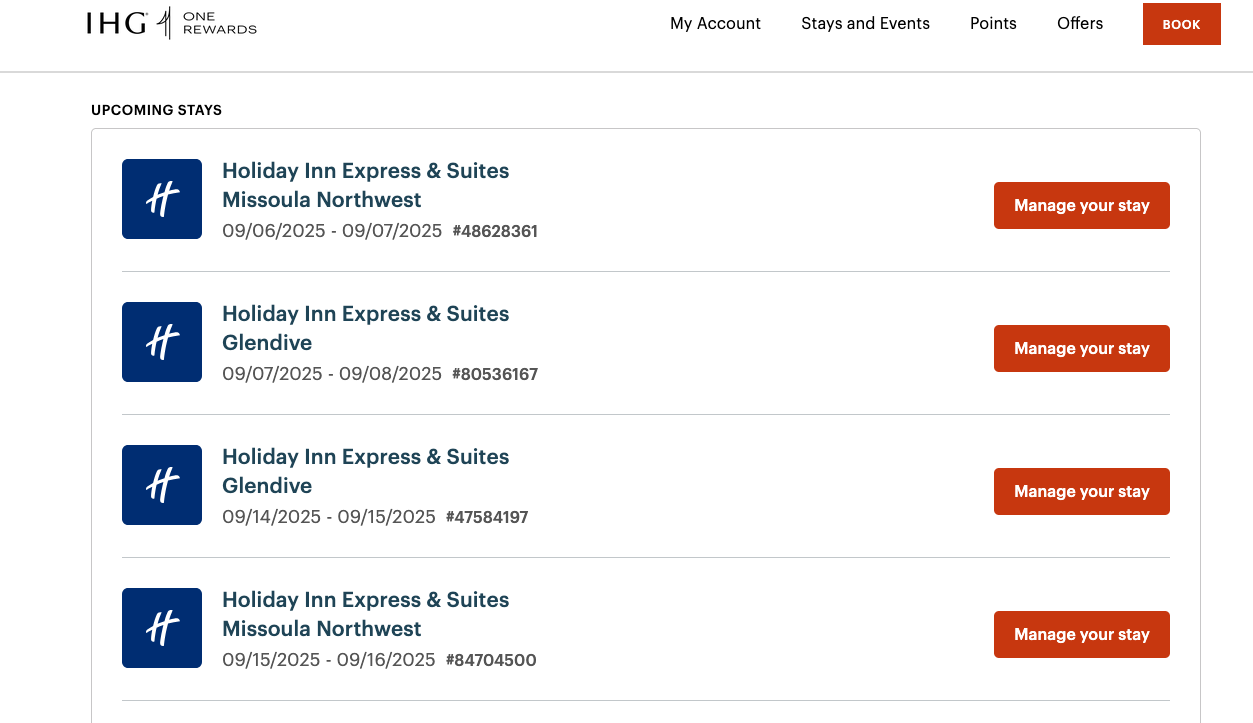This screenshot has height=723, width=1253.
Task: Click confirmation number #48628361
Action: pos(495,232)
